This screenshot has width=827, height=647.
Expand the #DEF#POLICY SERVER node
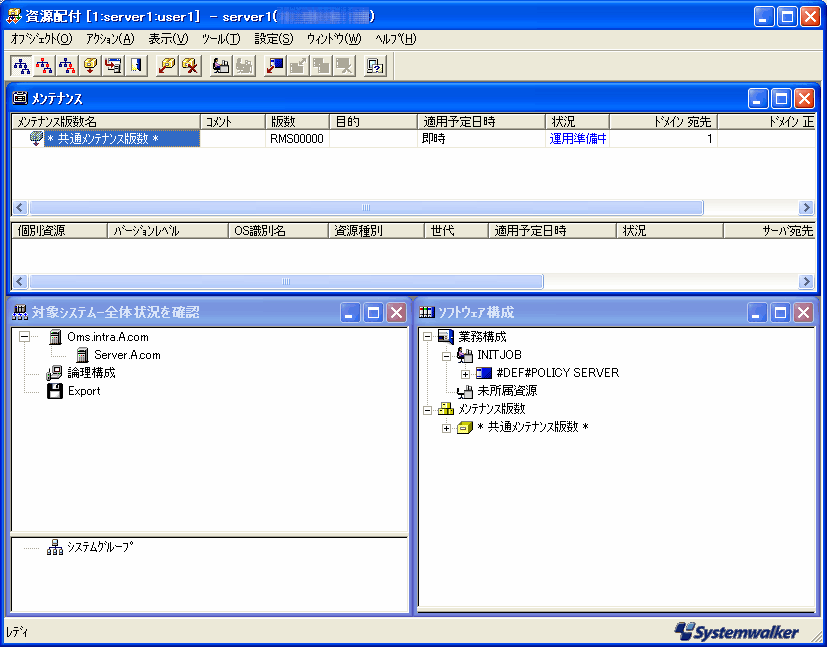pos(465,373)
